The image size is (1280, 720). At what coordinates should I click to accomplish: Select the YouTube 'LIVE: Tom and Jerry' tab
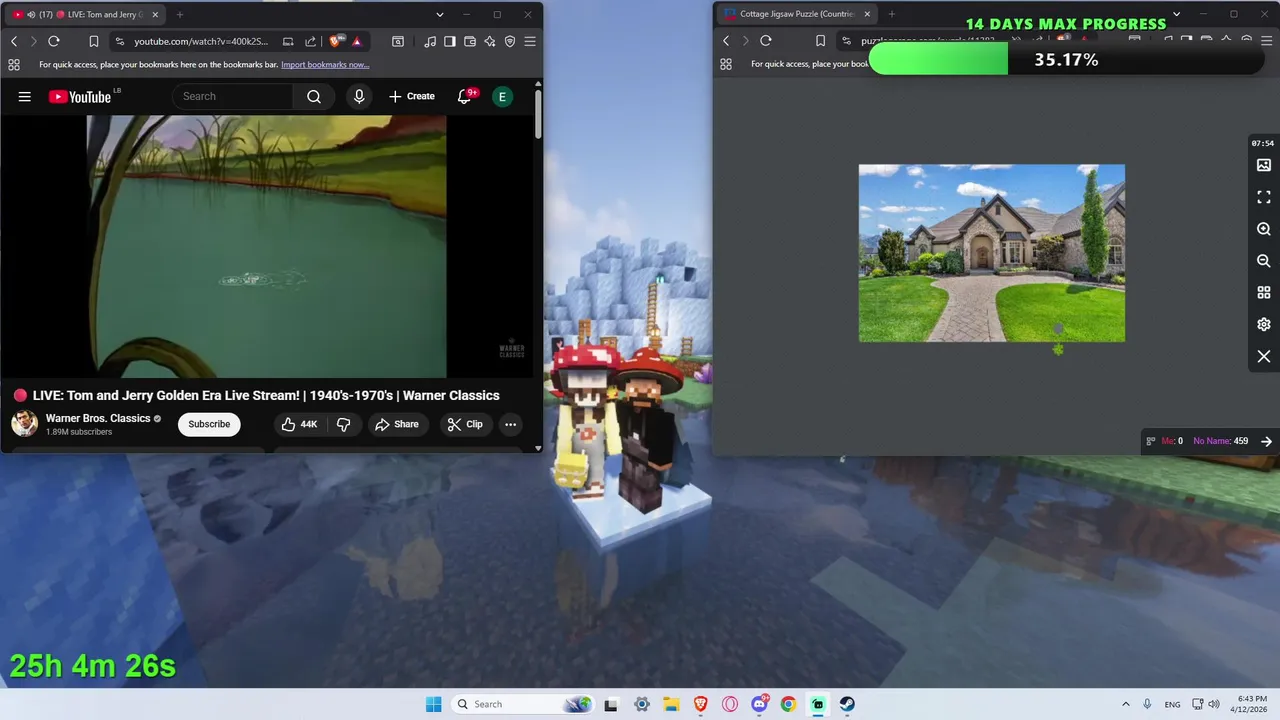85,15
